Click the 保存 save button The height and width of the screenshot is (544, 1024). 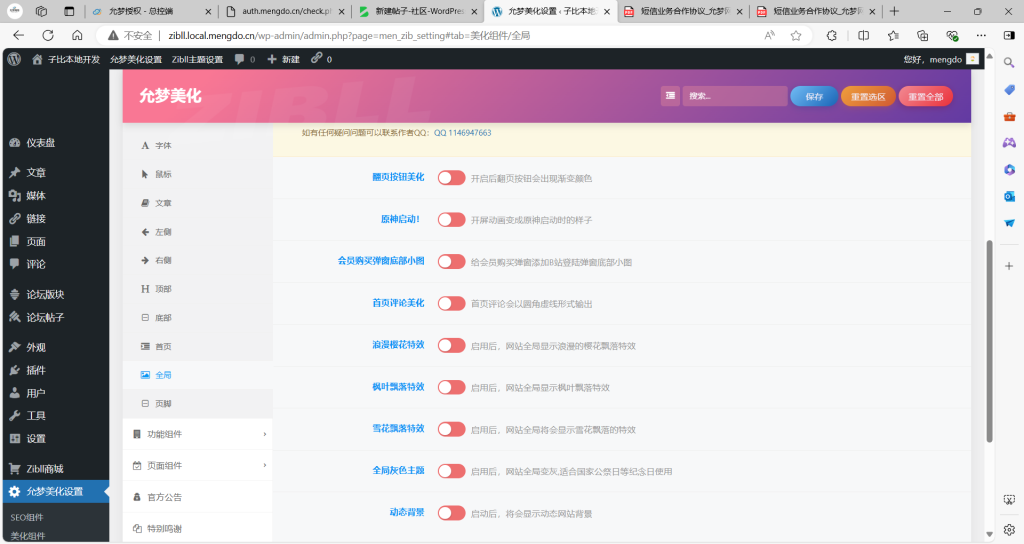[x=813, y=97]
